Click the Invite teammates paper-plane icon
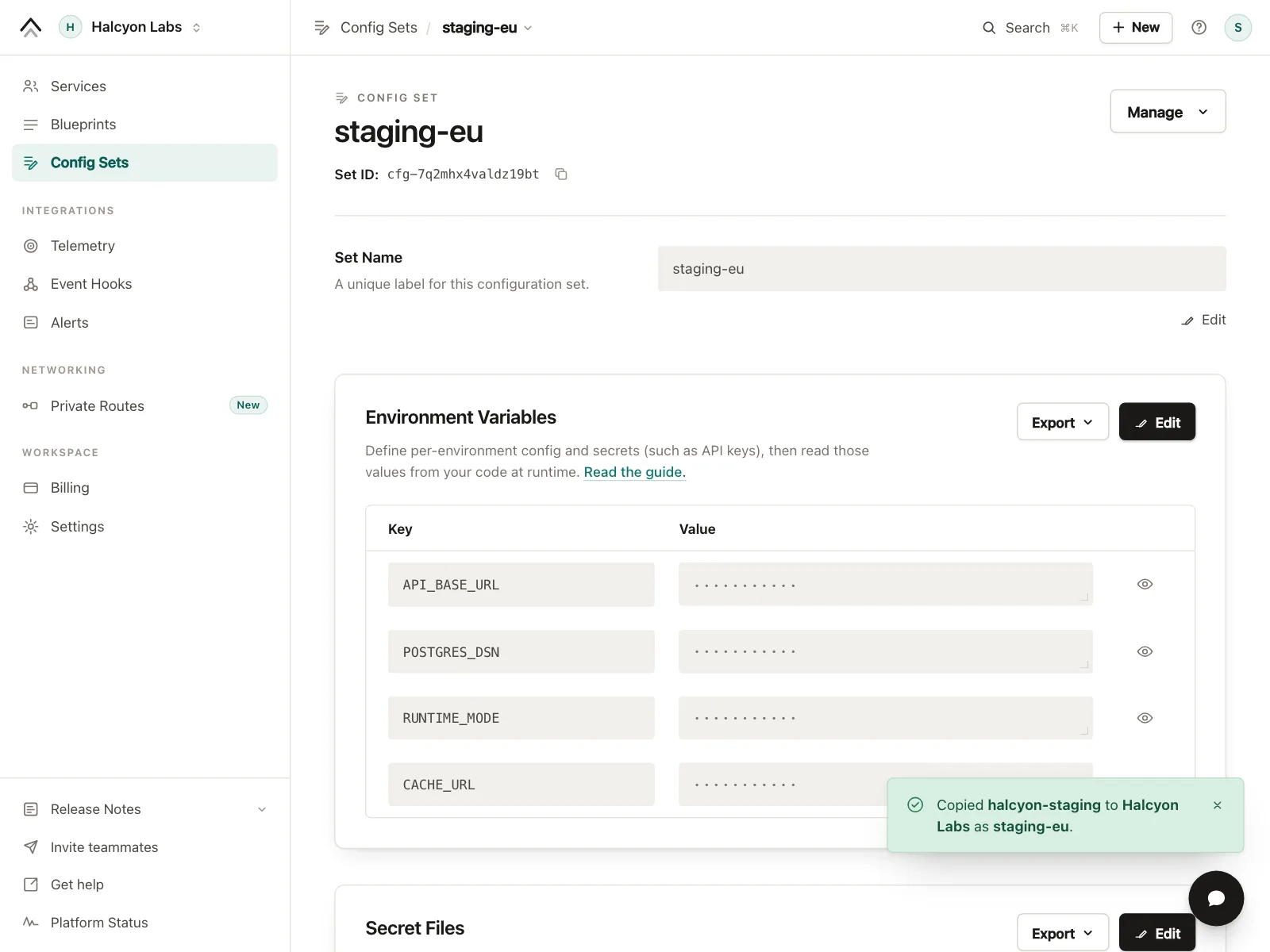The image size is (1270, 952). coord(31,847)
